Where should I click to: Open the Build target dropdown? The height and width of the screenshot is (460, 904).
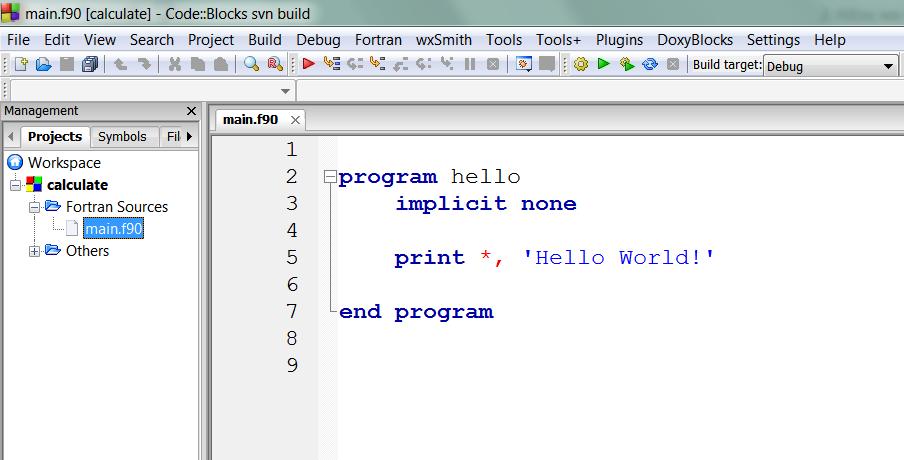point(830,66)
